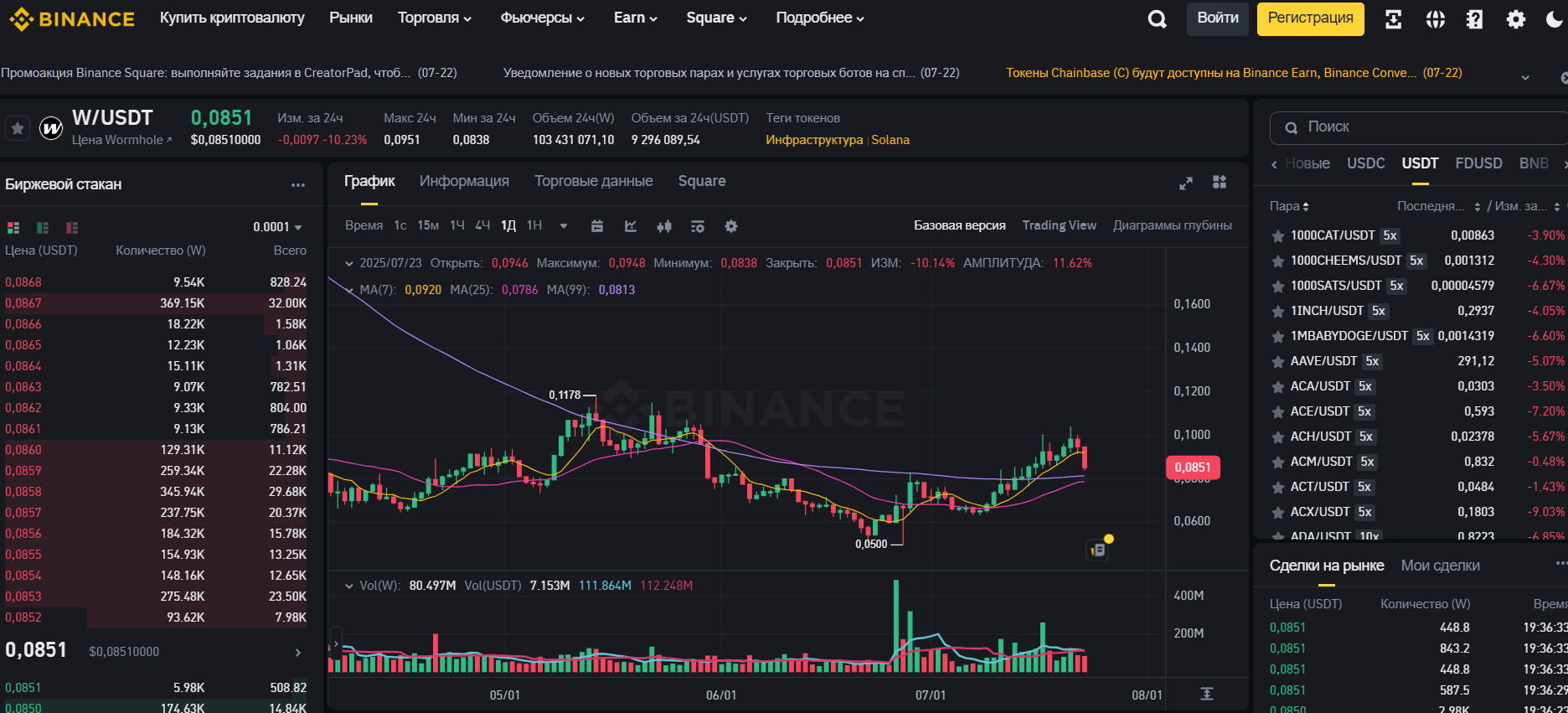Open the Торговые данные tab
1568x713 pixels.
pos(593,181)
